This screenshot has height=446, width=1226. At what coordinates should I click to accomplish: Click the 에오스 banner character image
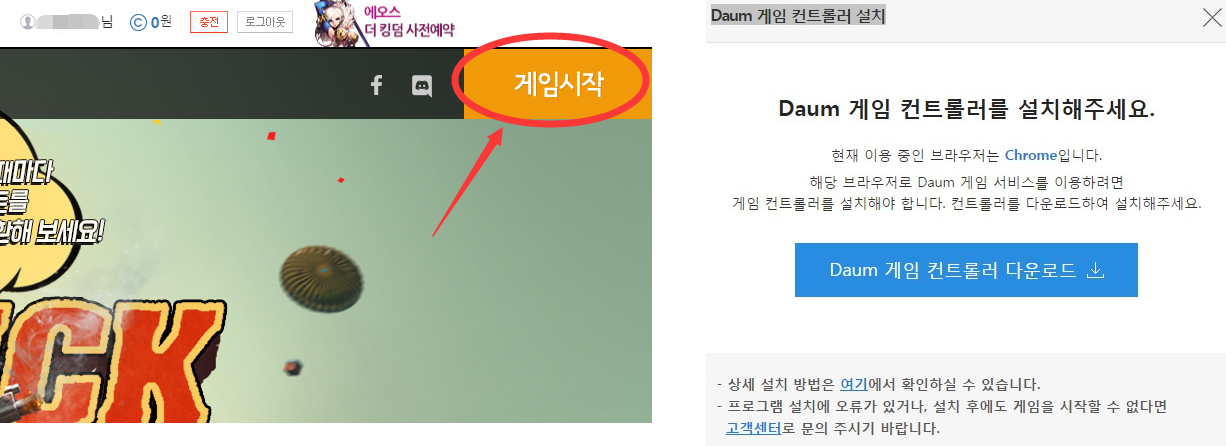point(338,24)
